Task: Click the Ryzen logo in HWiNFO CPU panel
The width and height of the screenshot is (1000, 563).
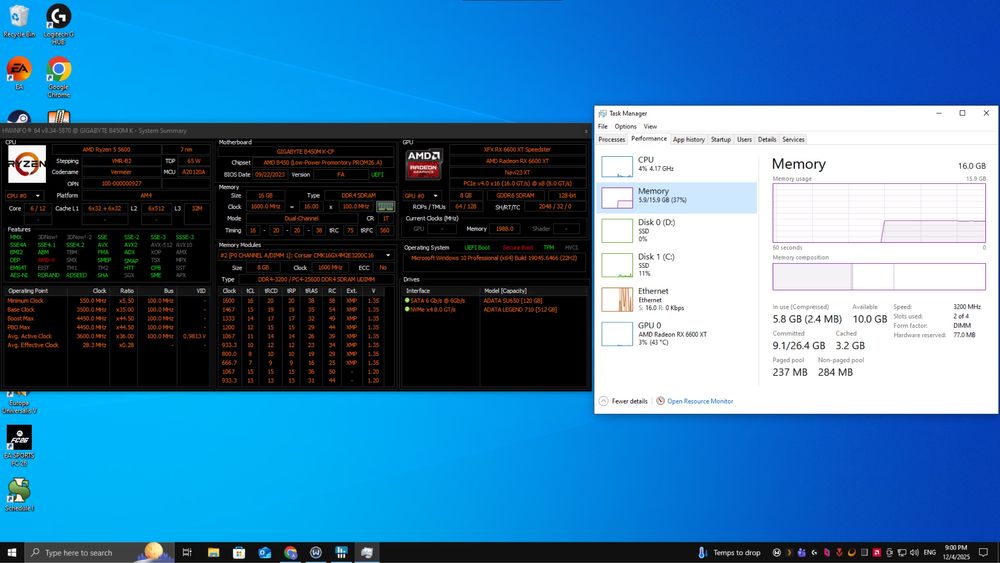Action: 27,164
